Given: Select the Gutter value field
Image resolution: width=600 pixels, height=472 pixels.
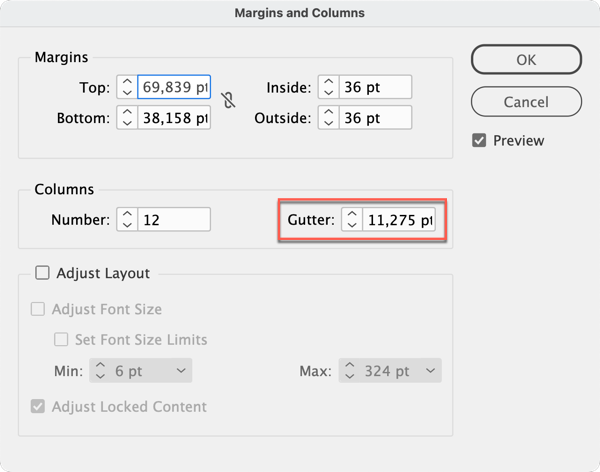Looking at the screenshot, I should pos(399,220).
